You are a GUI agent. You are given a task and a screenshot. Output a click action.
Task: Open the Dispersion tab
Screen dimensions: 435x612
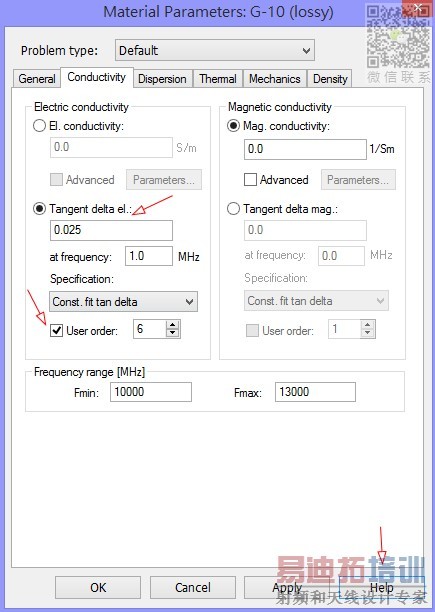tap(162, 79)
